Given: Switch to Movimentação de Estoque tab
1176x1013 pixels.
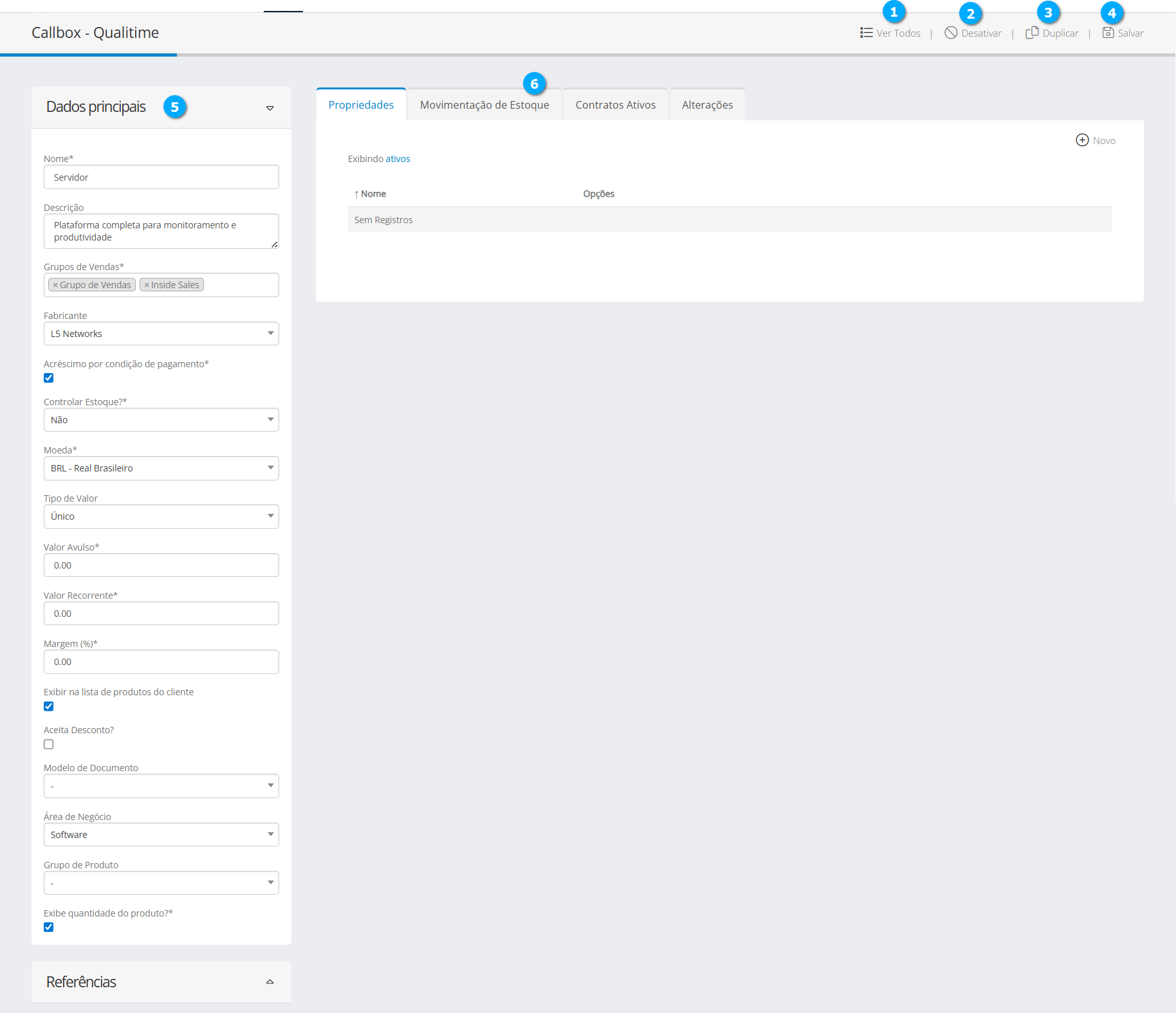Looking at the screenshot, I should (484, 105).
